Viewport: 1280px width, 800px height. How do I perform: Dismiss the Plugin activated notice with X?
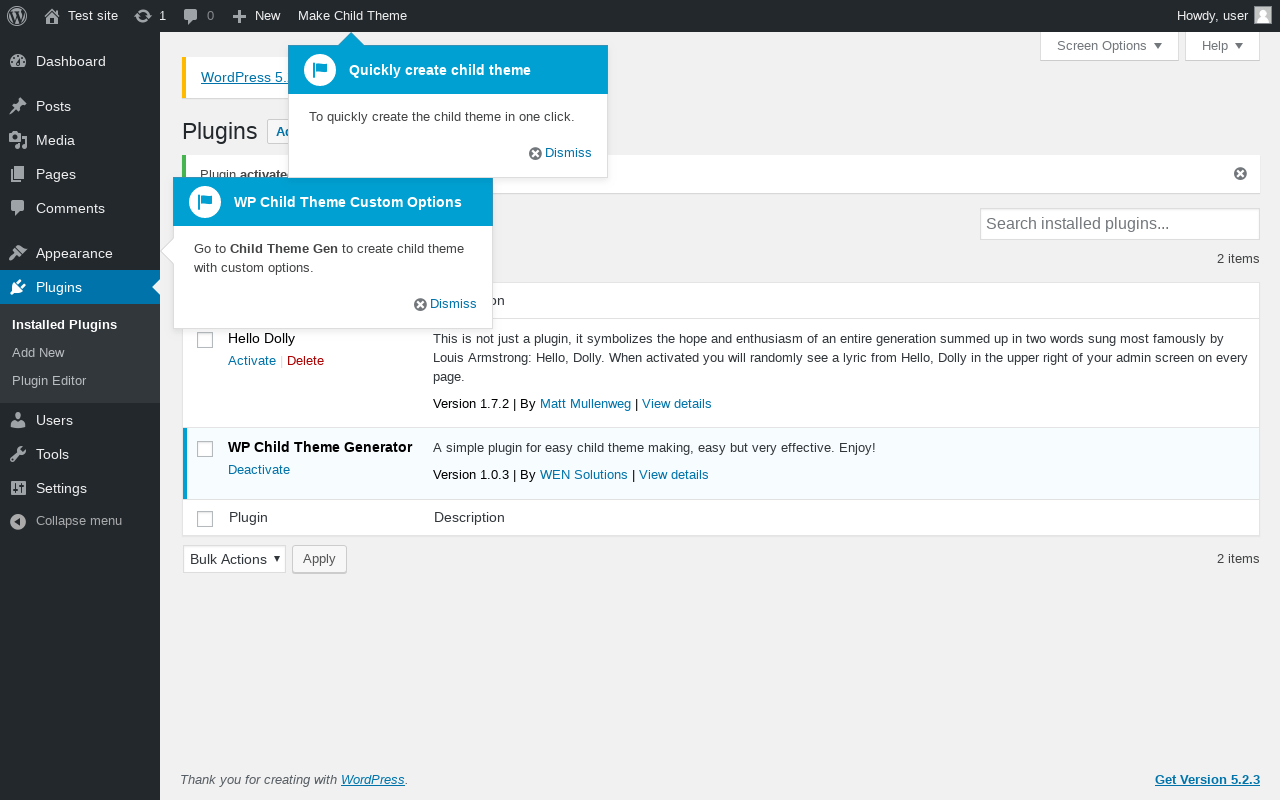[1240, 173]
